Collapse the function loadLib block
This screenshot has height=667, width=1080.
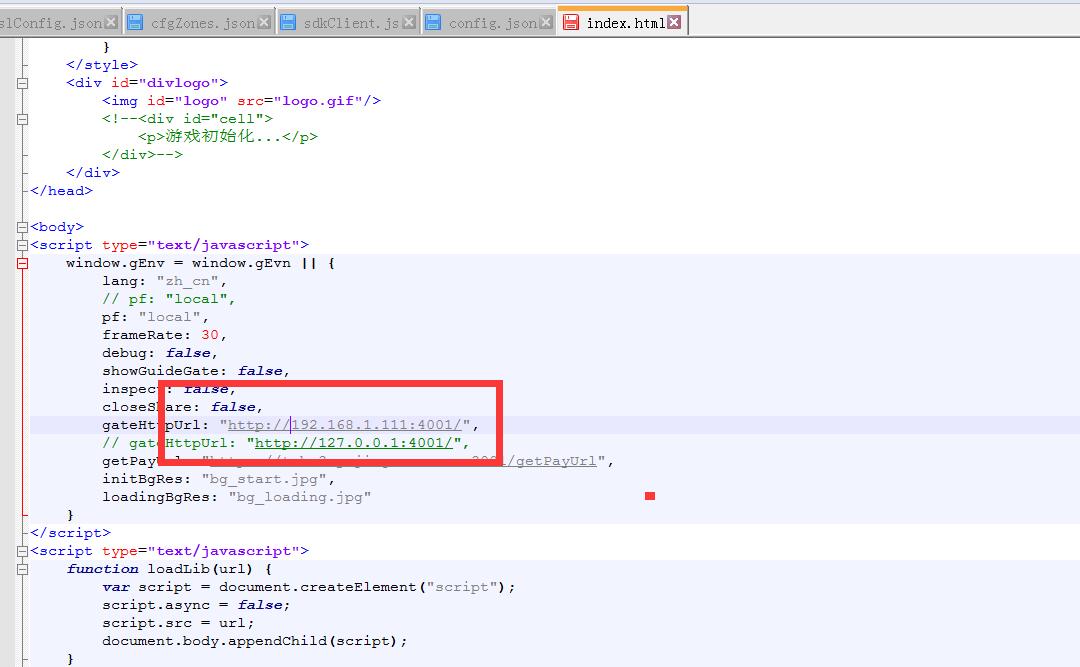pos(22,569)
